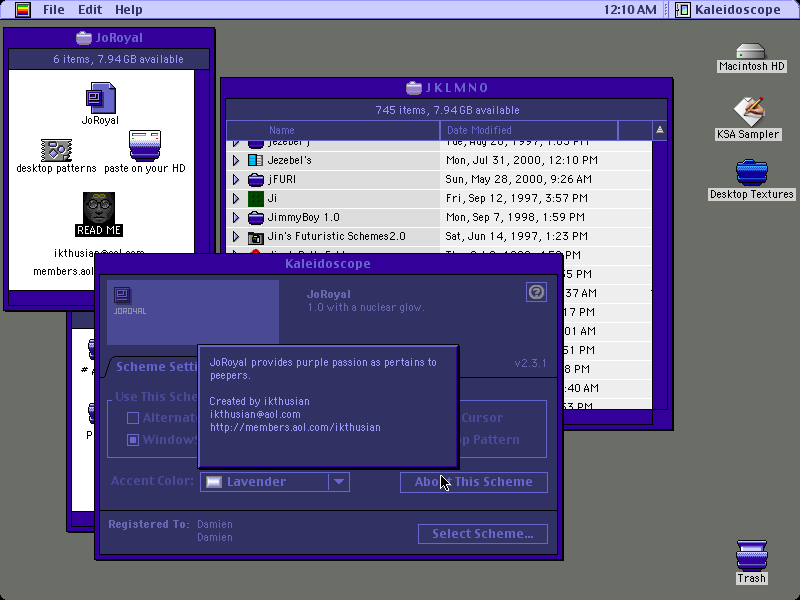Click the Lavender color swatch
Image resolution: width=800 pixels, height=600 pixels.
click(214, 482)
